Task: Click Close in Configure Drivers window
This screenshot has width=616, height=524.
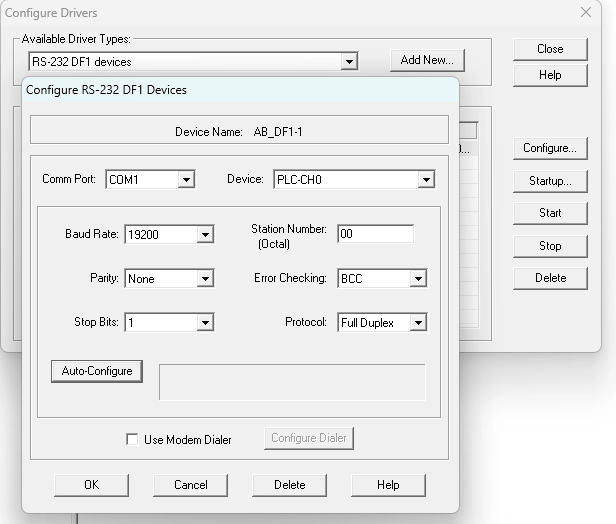Action: 550,49
